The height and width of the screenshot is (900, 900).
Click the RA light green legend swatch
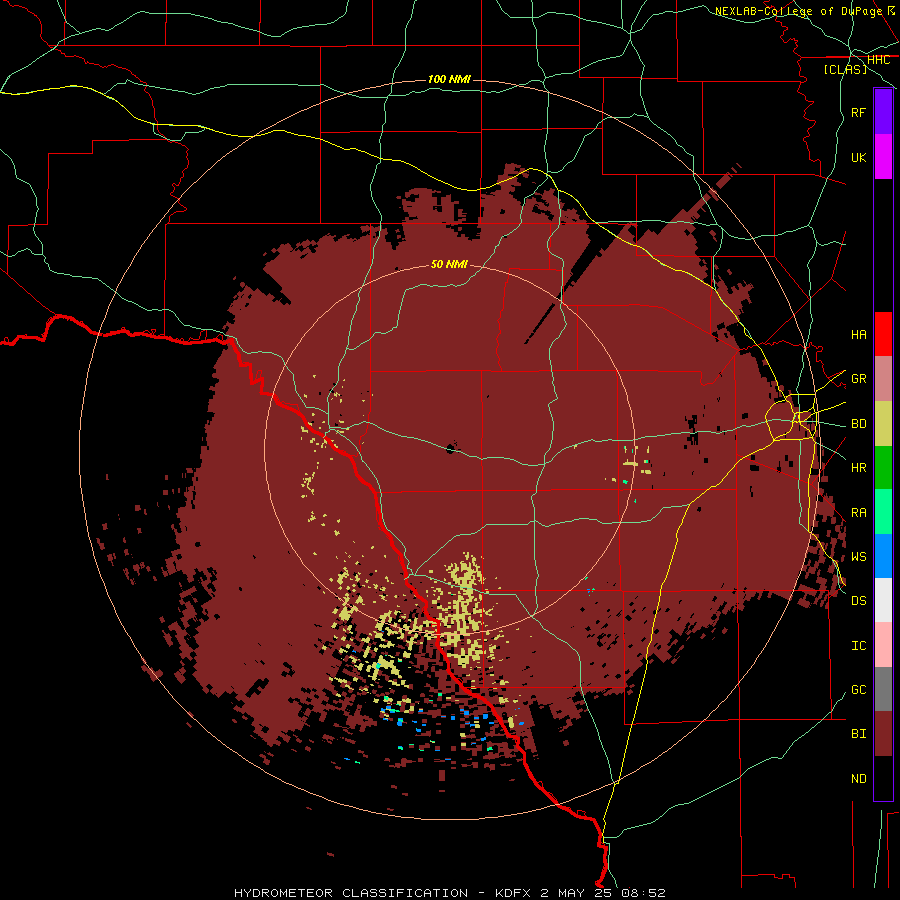[x=883, y=512]
